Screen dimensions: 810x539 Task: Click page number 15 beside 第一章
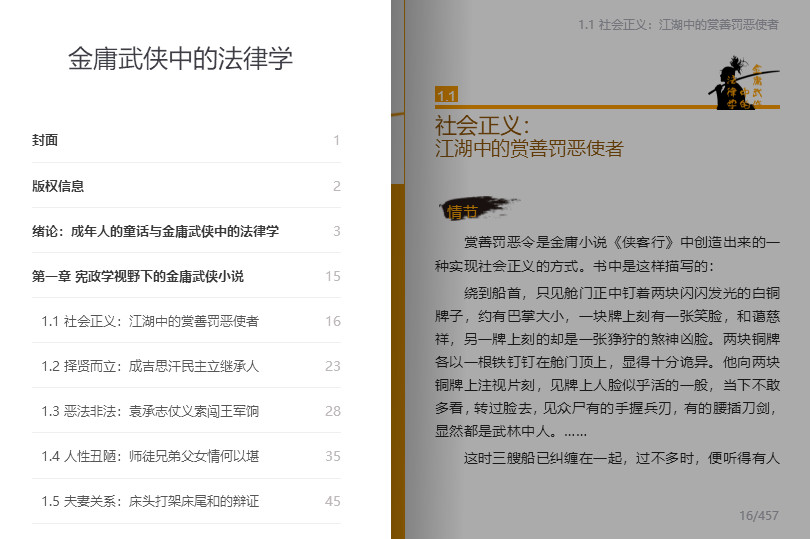tap(332, 276)
